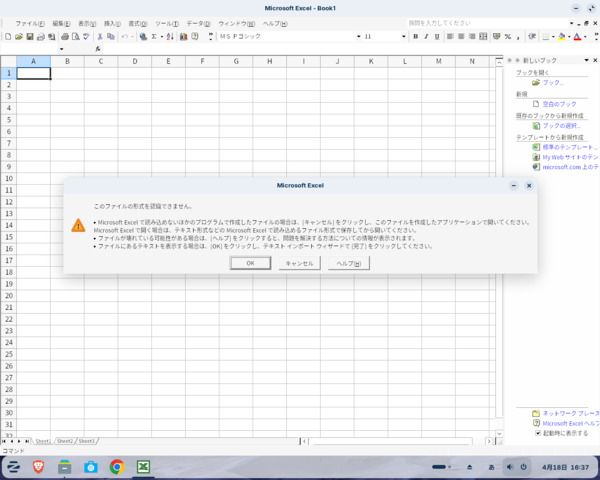Open microsoft.com templates link

[571, 167]
